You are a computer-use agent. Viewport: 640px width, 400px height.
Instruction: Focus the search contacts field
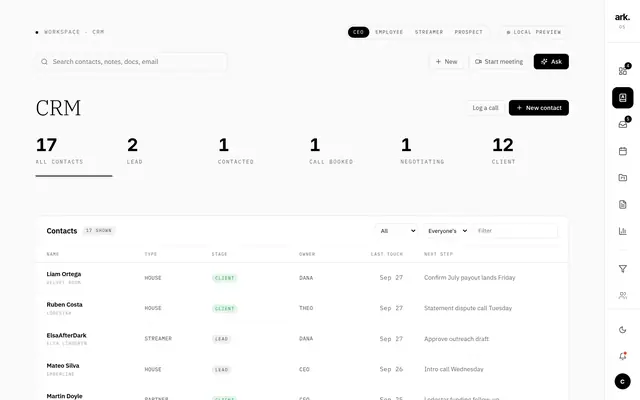click(x=131, y=62)
